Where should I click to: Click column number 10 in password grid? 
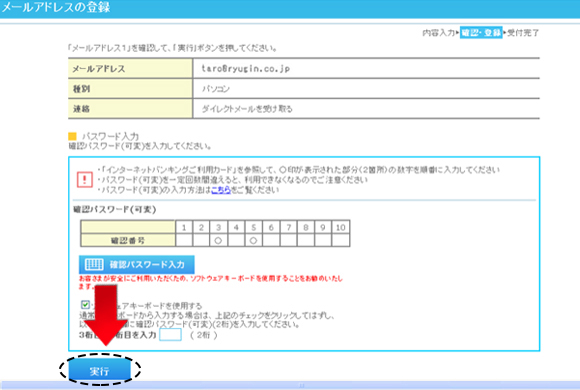(341, 227)
